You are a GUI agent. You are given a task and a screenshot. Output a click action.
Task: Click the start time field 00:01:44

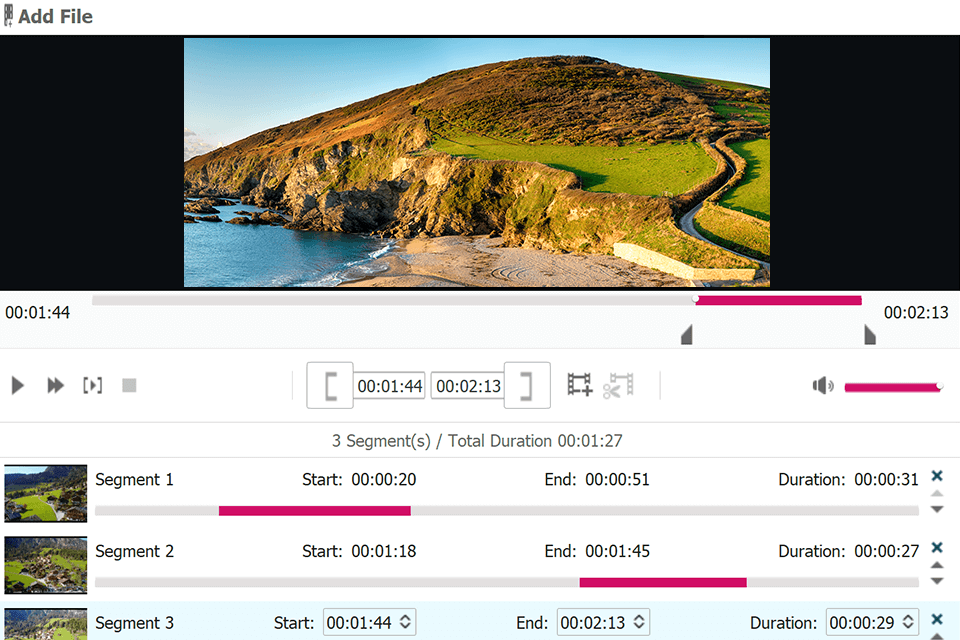pos(389,386)
